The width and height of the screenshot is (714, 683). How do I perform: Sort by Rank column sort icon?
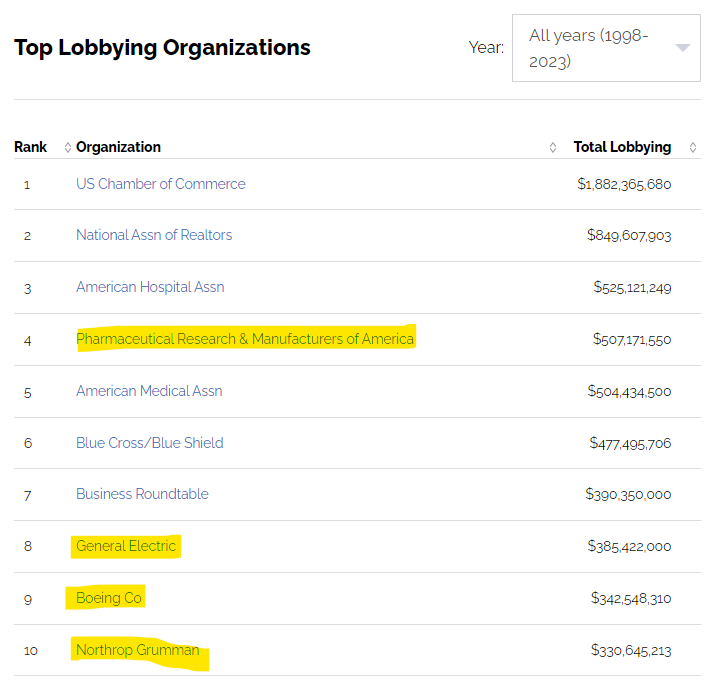(x=68, y=148)
